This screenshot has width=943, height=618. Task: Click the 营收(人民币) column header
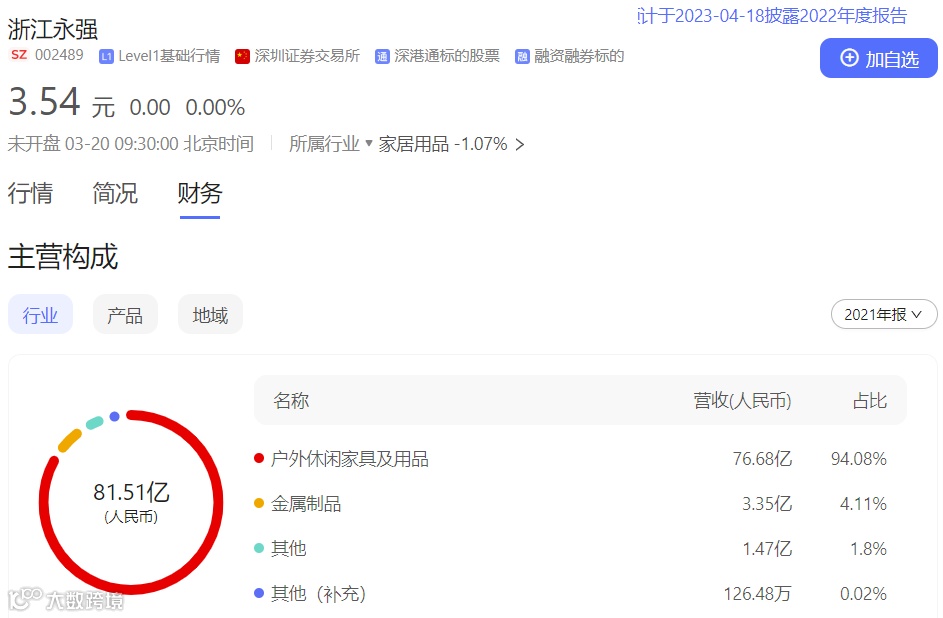742,400
